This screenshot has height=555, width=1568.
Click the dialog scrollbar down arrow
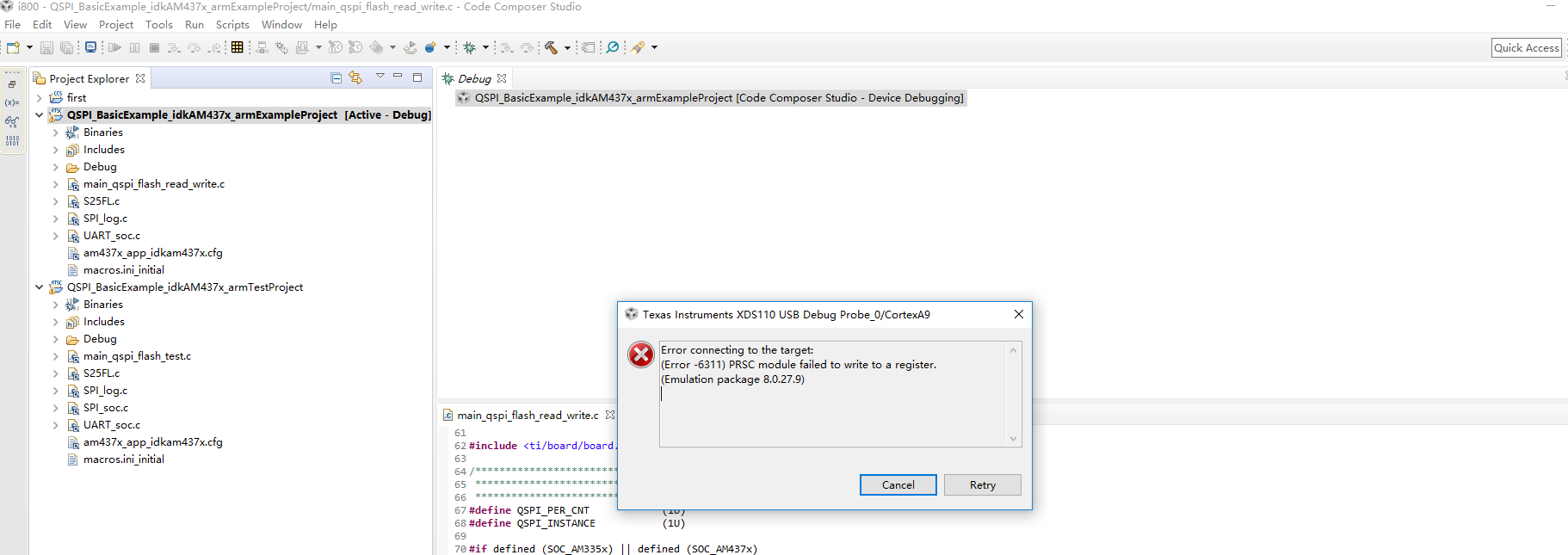(x=1014, y=439)
